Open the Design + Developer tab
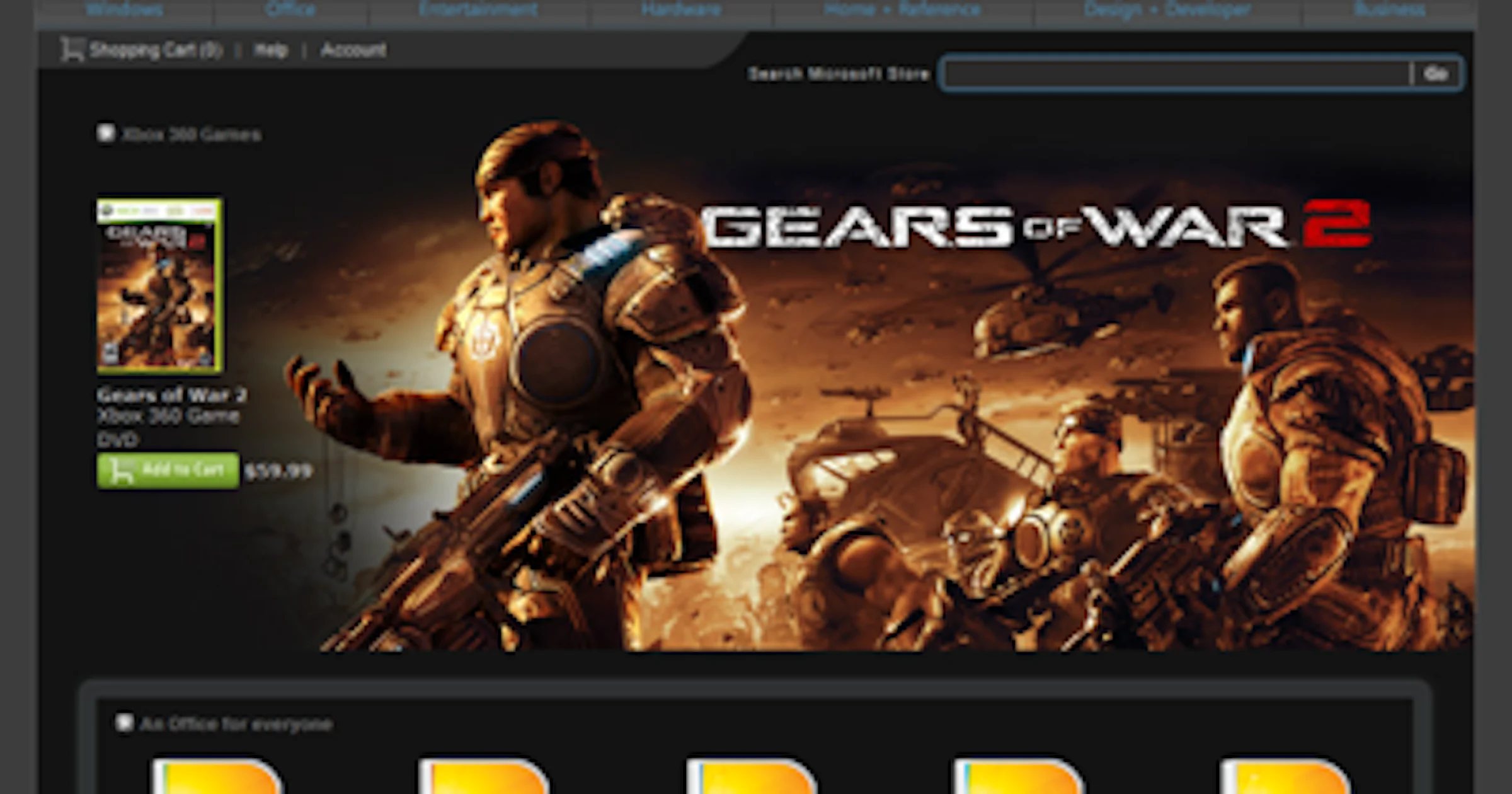This screenshot has width=1512, height=794. click(x=1167, y=9)
